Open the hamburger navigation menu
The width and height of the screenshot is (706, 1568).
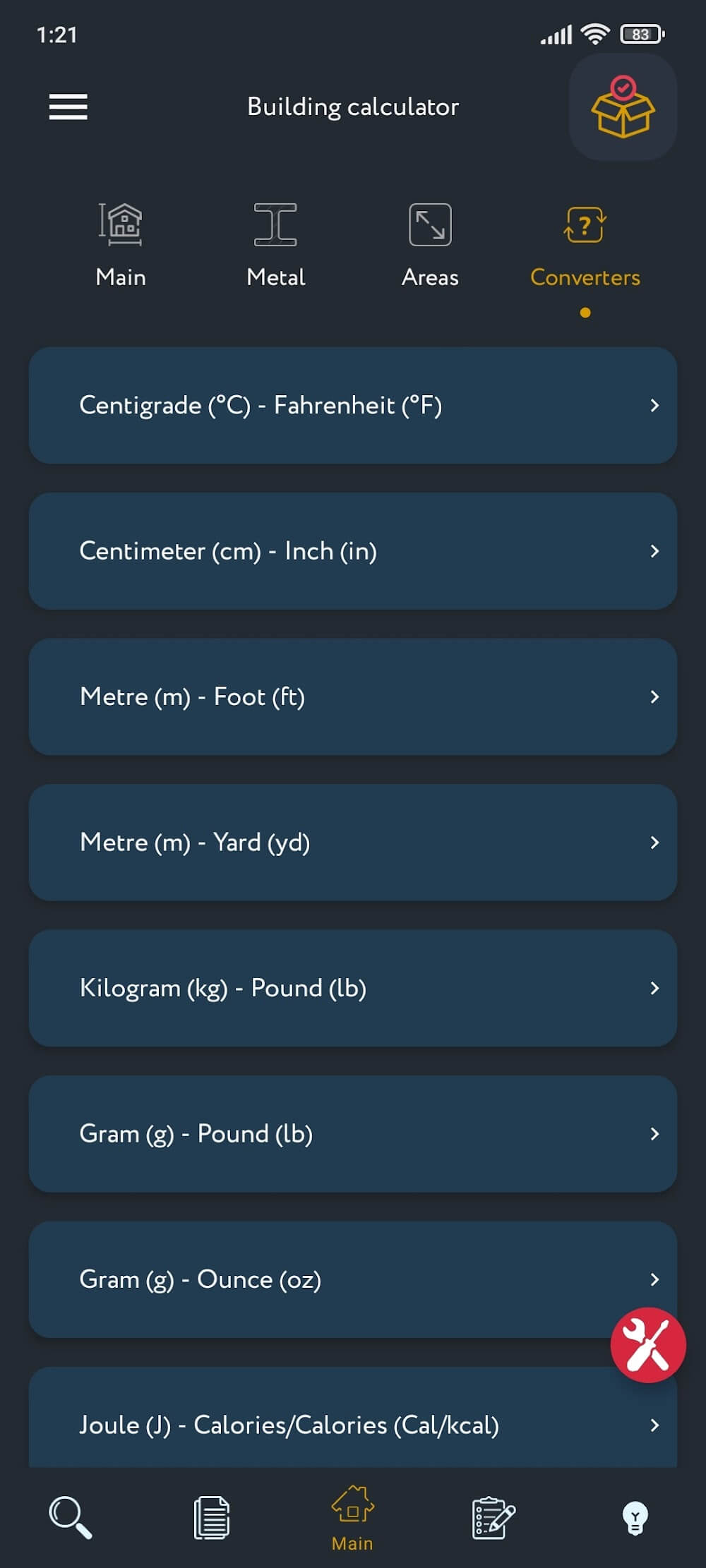tap(68, 107)
